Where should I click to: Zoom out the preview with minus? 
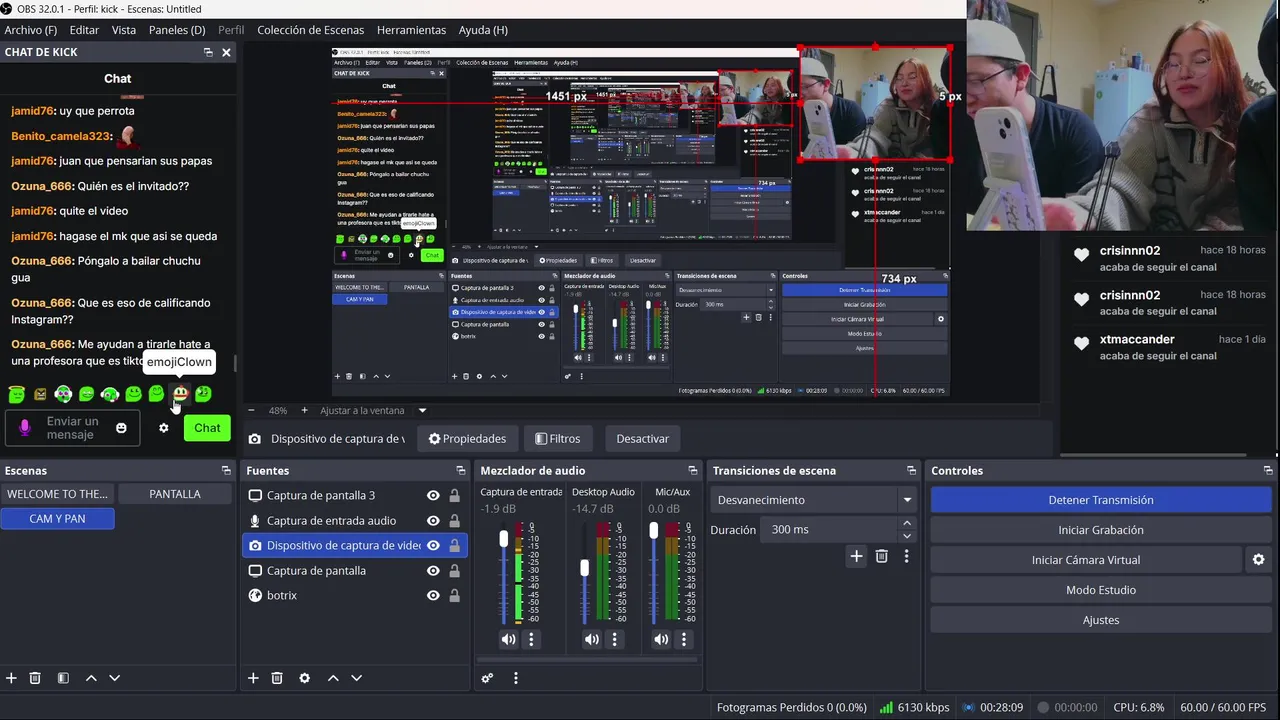click(x=251, y=410)
